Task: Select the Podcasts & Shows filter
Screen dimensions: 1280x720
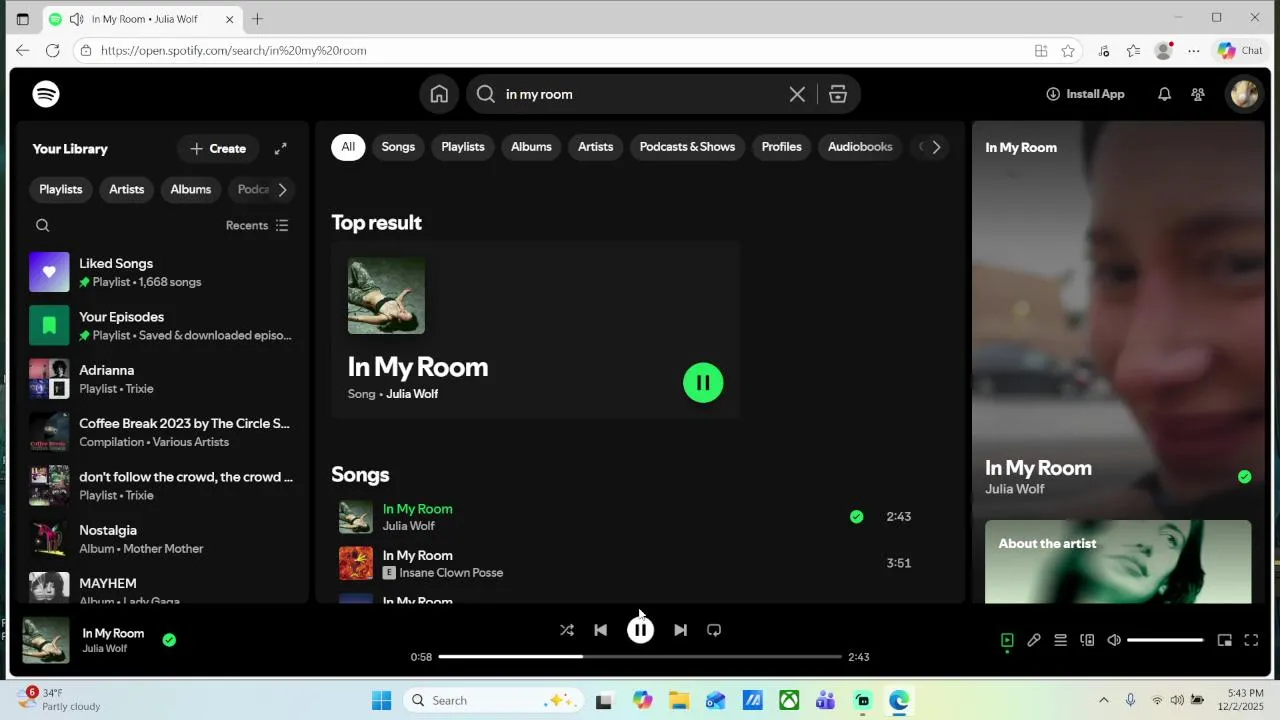Action: [687, 147]
